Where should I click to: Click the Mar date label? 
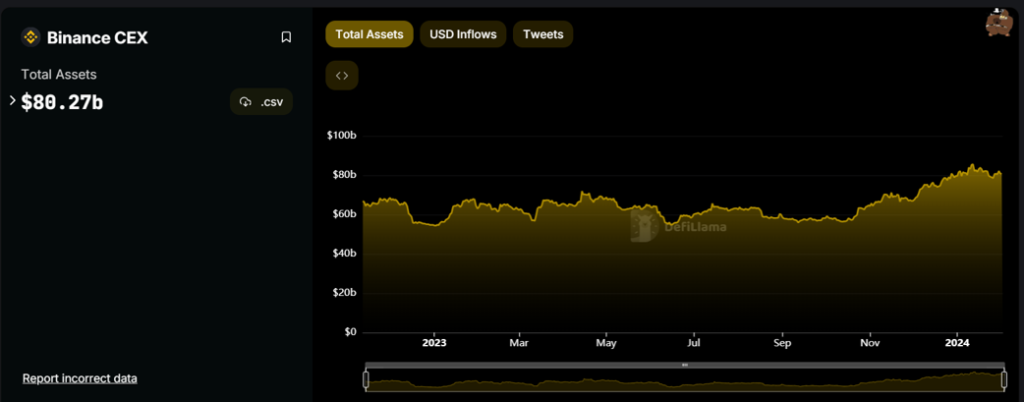point(519,343)
